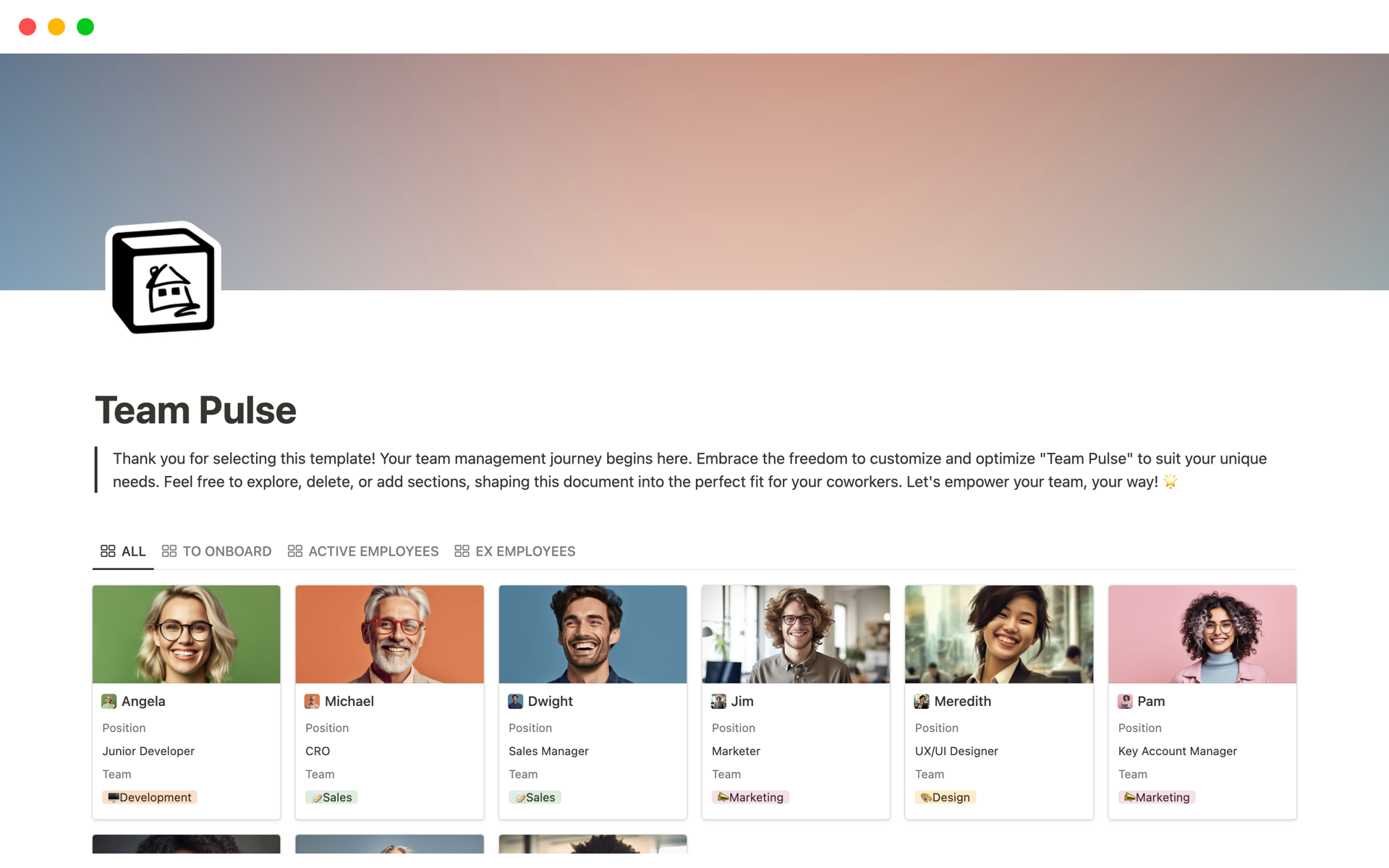The height and width of the screenshot is (868, 1389).
Task: Click the Team Pulse page title
Action: tap(195, 410)
